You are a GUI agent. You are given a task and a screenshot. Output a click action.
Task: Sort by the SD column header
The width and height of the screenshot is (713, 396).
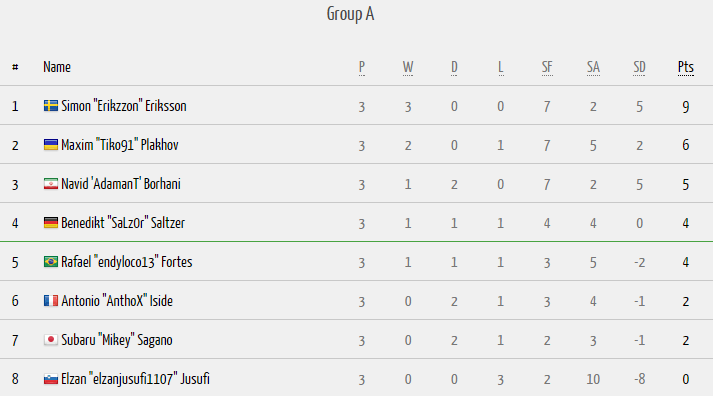(639, 67)
